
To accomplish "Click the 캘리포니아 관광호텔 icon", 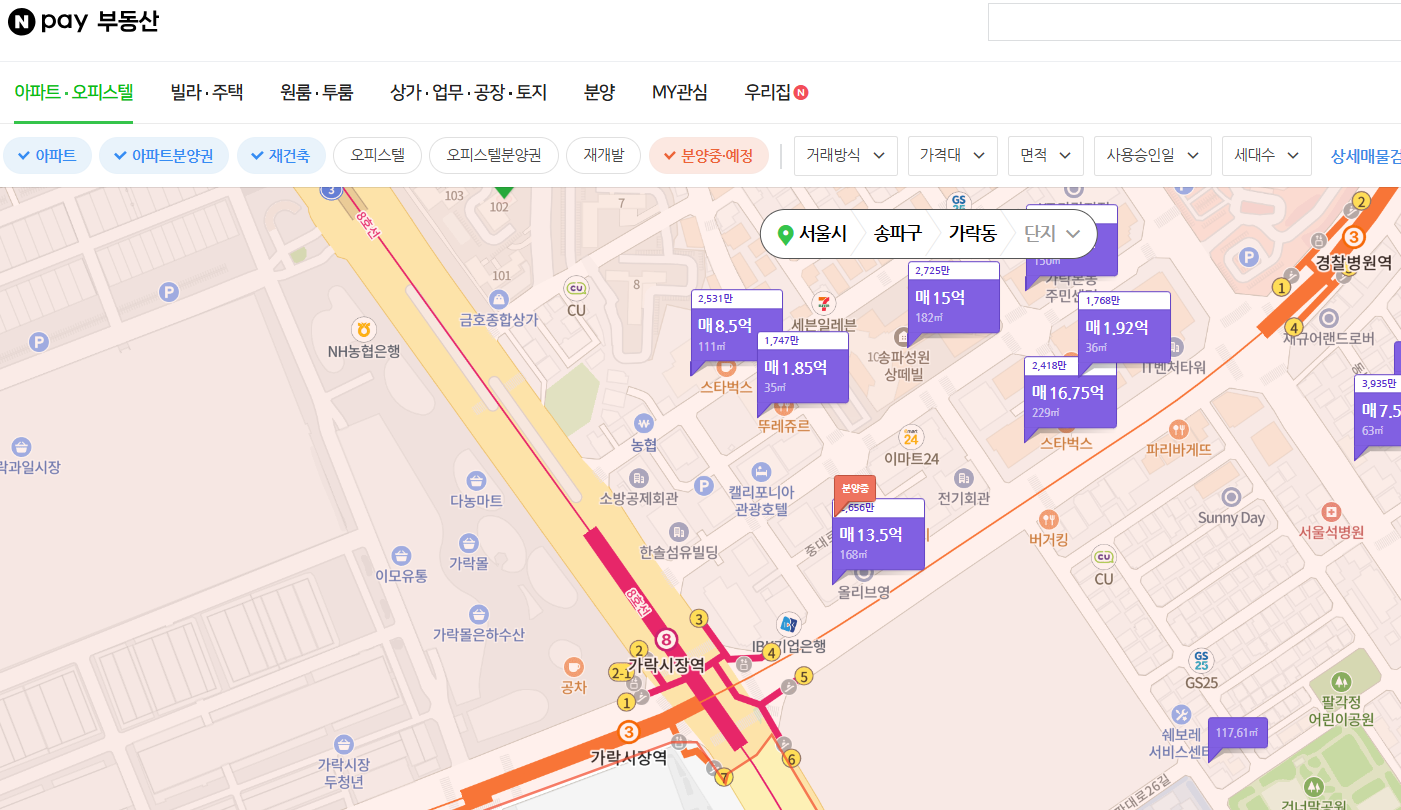I will [x=760, y=470].
